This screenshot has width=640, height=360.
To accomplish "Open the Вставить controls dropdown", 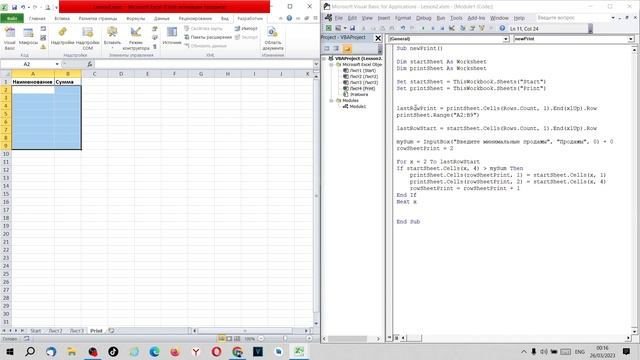I will pos(112,38).
